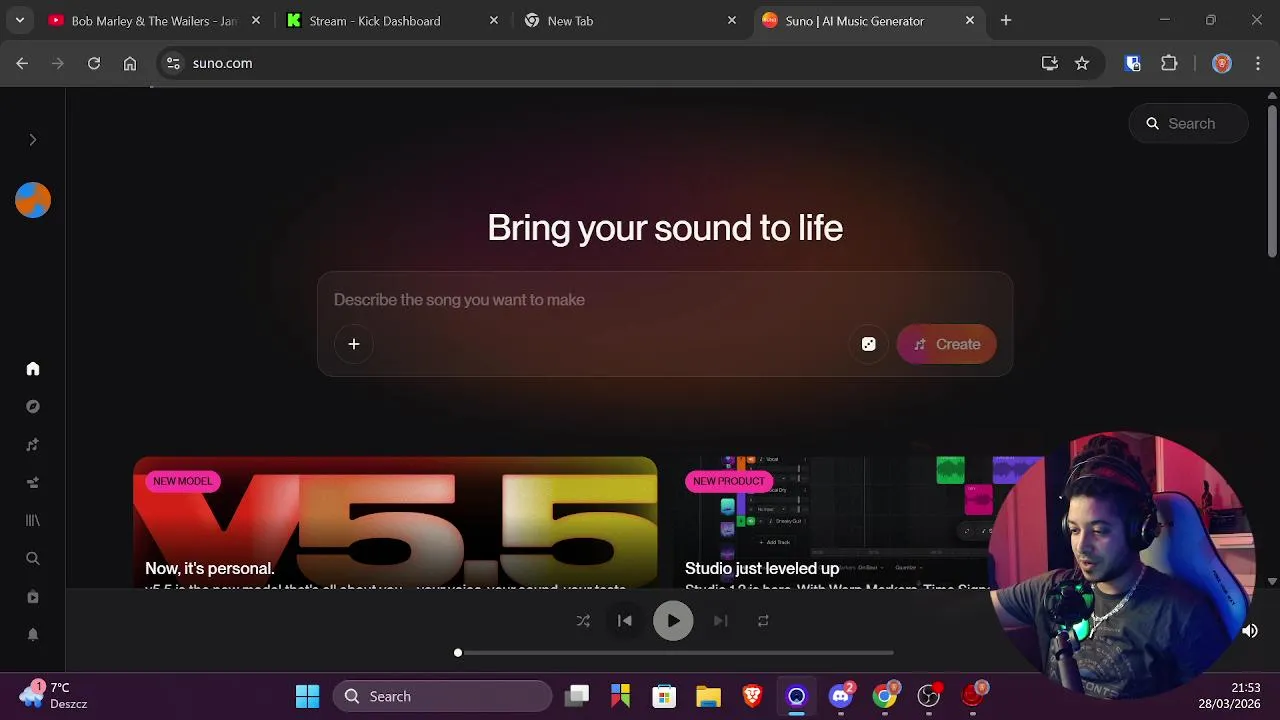Select the Suno AI Music Generator tab

[869, 20]
